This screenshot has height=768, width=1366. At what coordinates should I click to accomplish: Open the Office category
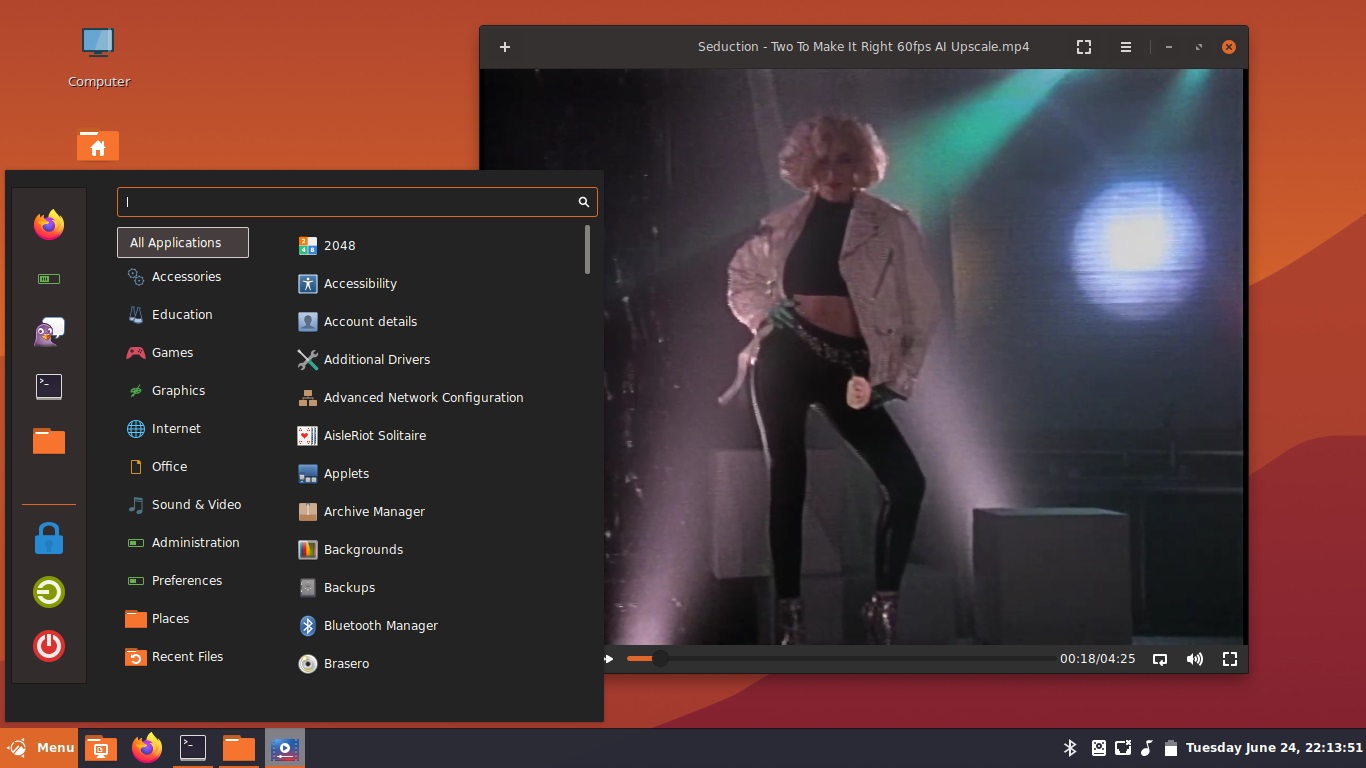(183, 467)
